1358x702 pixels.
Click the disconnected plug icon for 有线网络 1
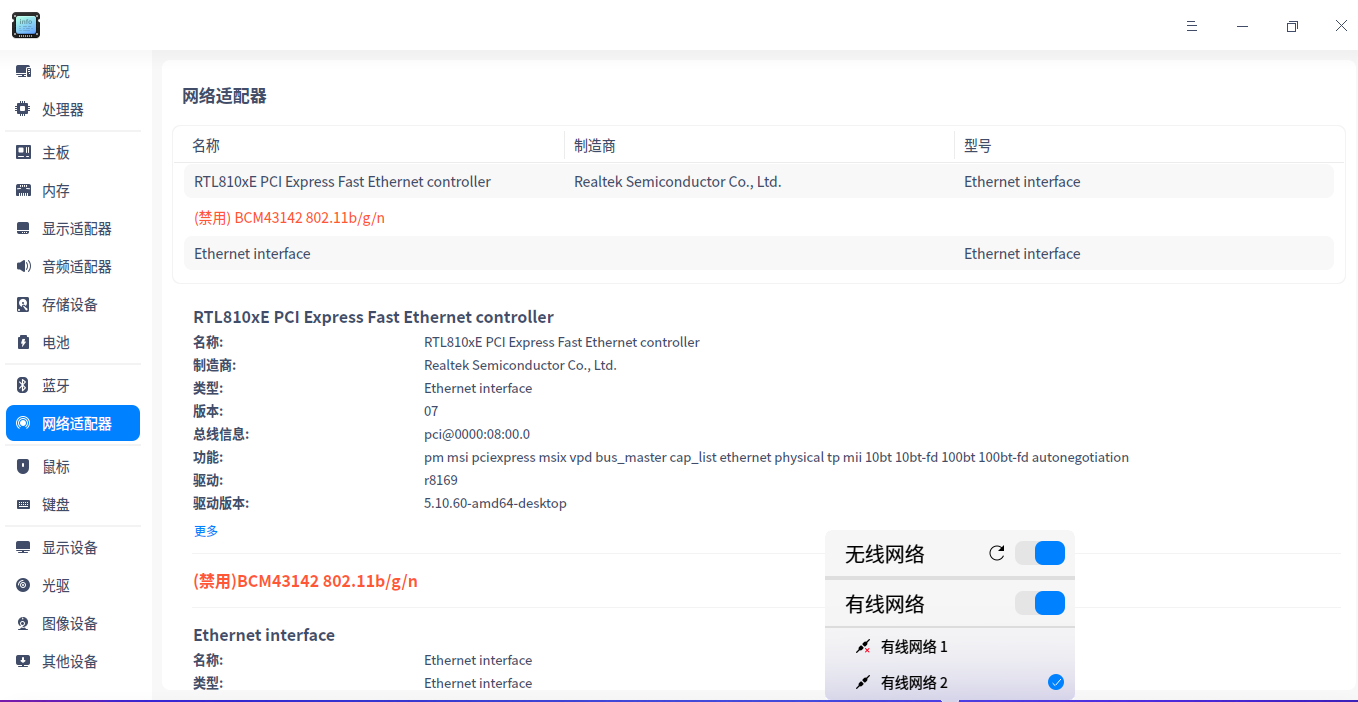(x=863, y=647)
